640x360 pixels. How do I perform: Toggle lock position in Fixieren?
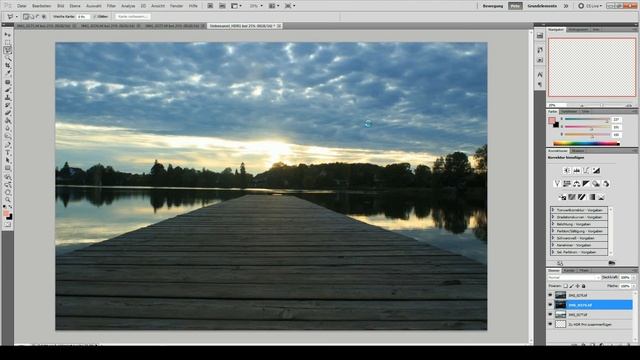577,286
